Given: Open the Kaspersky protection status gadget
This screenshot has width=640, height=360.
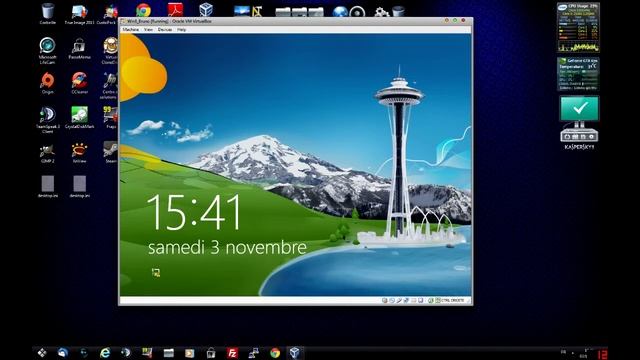Looking at the screenshot, I should (x=580, y=122).
